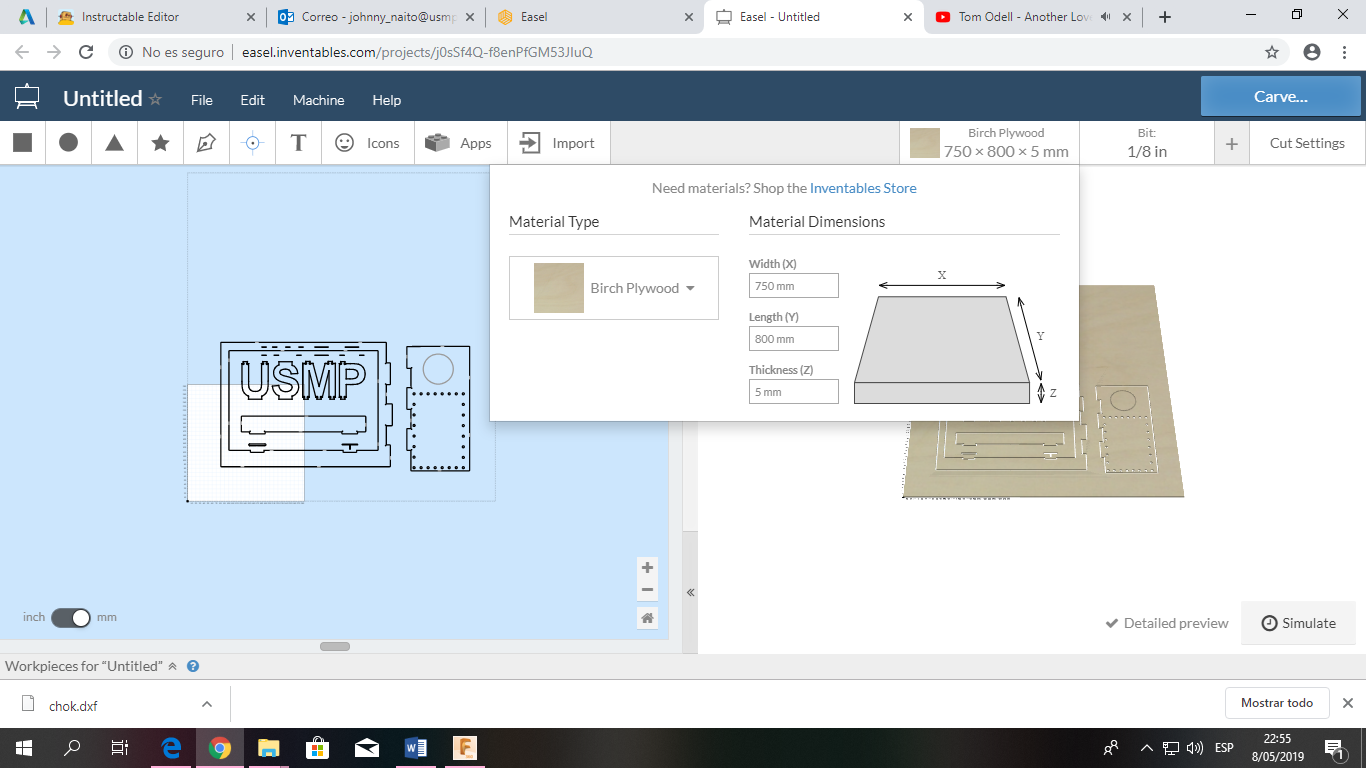Zoom in on the design canvas
This screenshot has height=768, width=1366.
(647, 567)
